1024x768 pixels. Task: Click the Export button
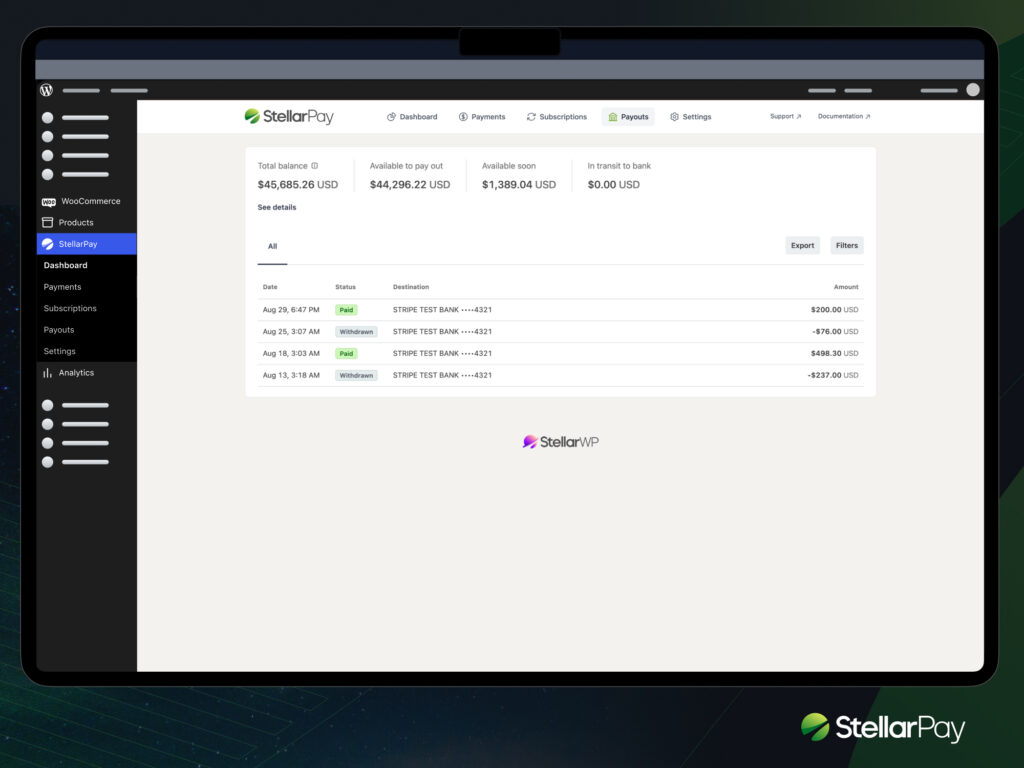[x=802, y=245]
